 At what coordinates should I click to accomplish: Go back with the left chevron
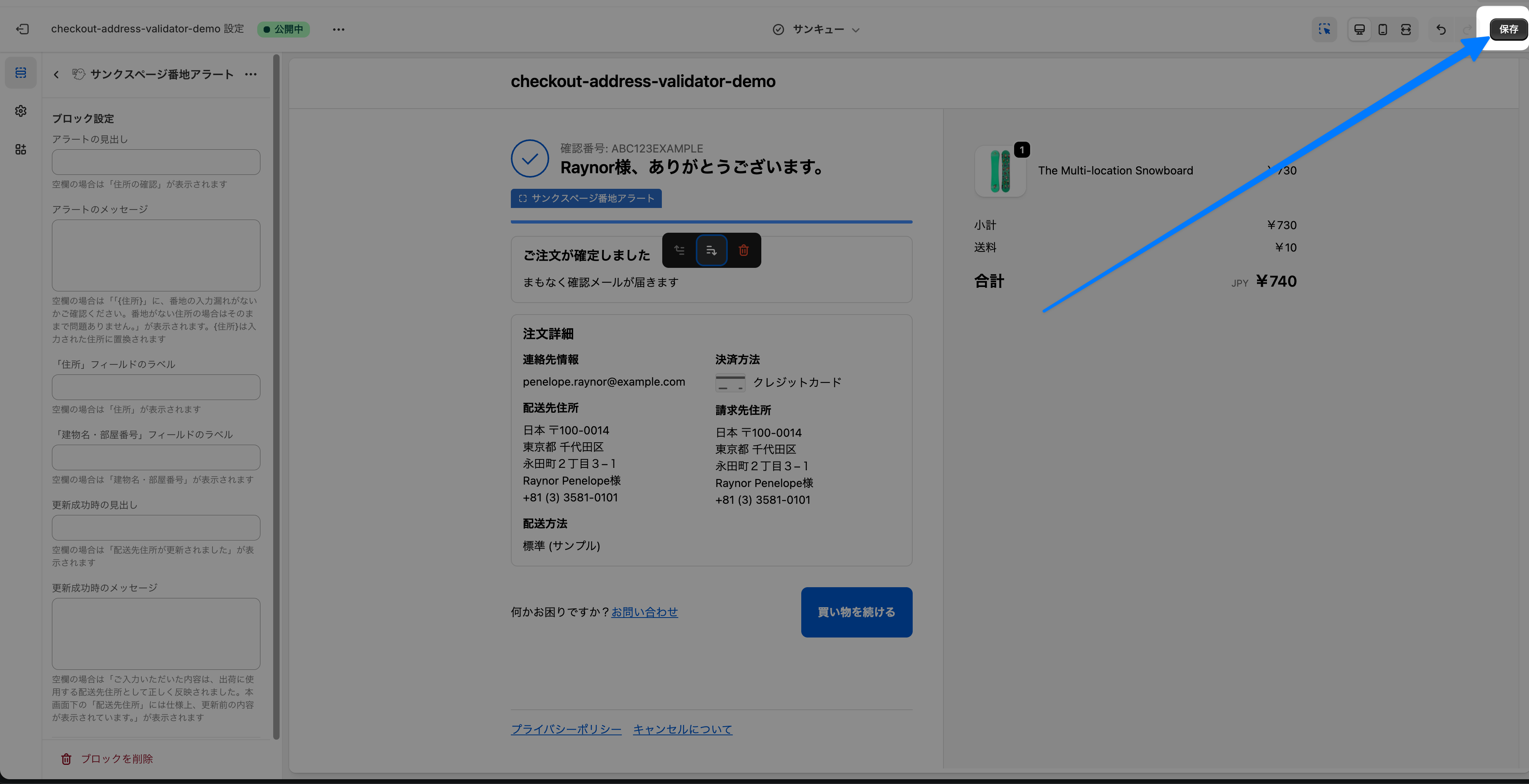(56, 74)
